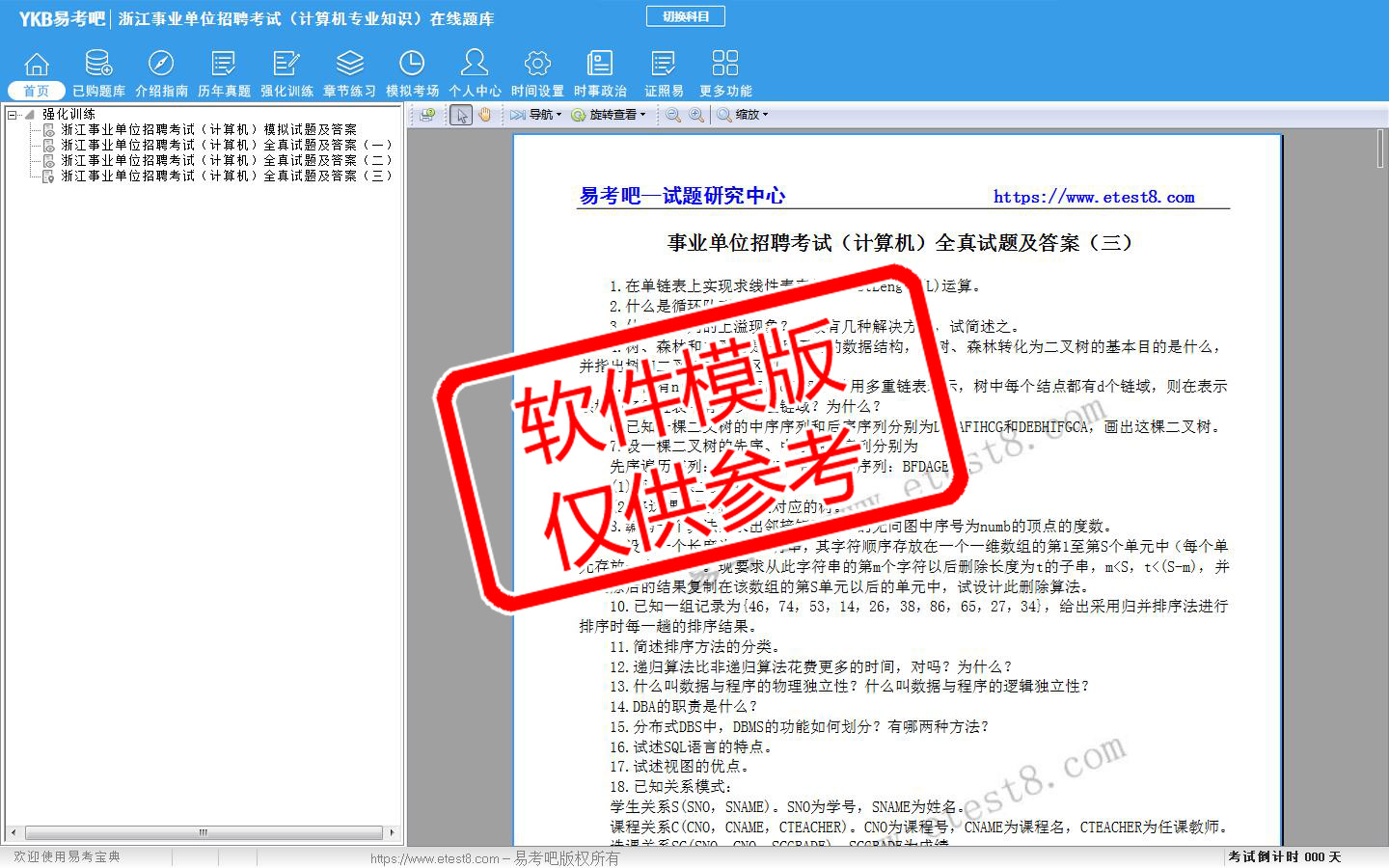Open 介绍指南 compass guide icon
Screen dimensions: 1389x868
point(161,64)
